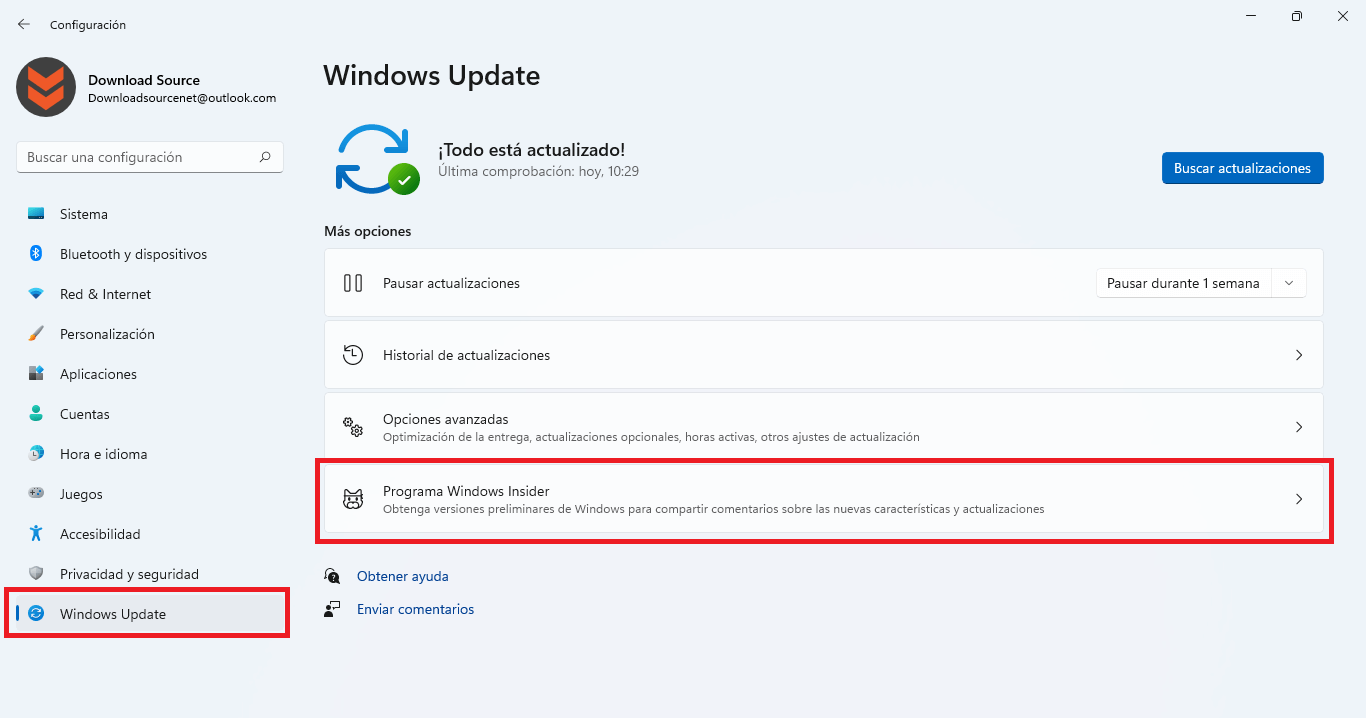Click the search magnifier icon
Viewport: 1366px width, 718px height.
click(x=265, y=157)
